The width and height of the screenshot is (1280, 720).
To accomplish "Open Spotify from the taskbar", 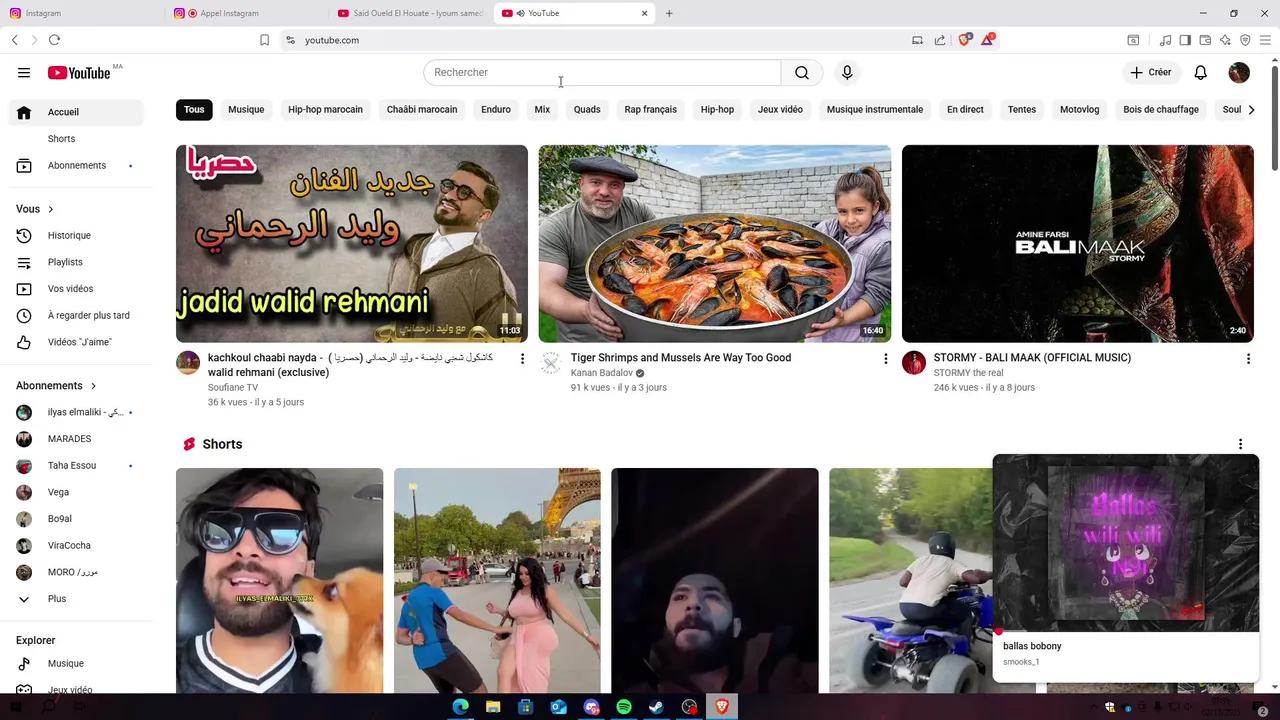I will (x=624, y=707).
